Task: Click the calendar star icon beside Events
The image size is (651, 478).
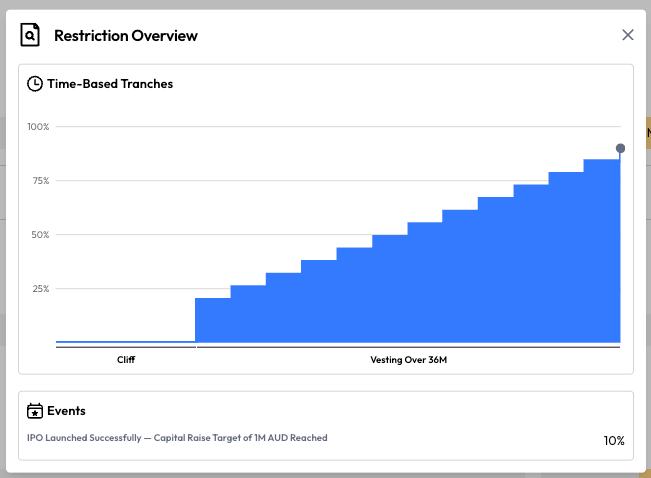Action: coord(35,411)
